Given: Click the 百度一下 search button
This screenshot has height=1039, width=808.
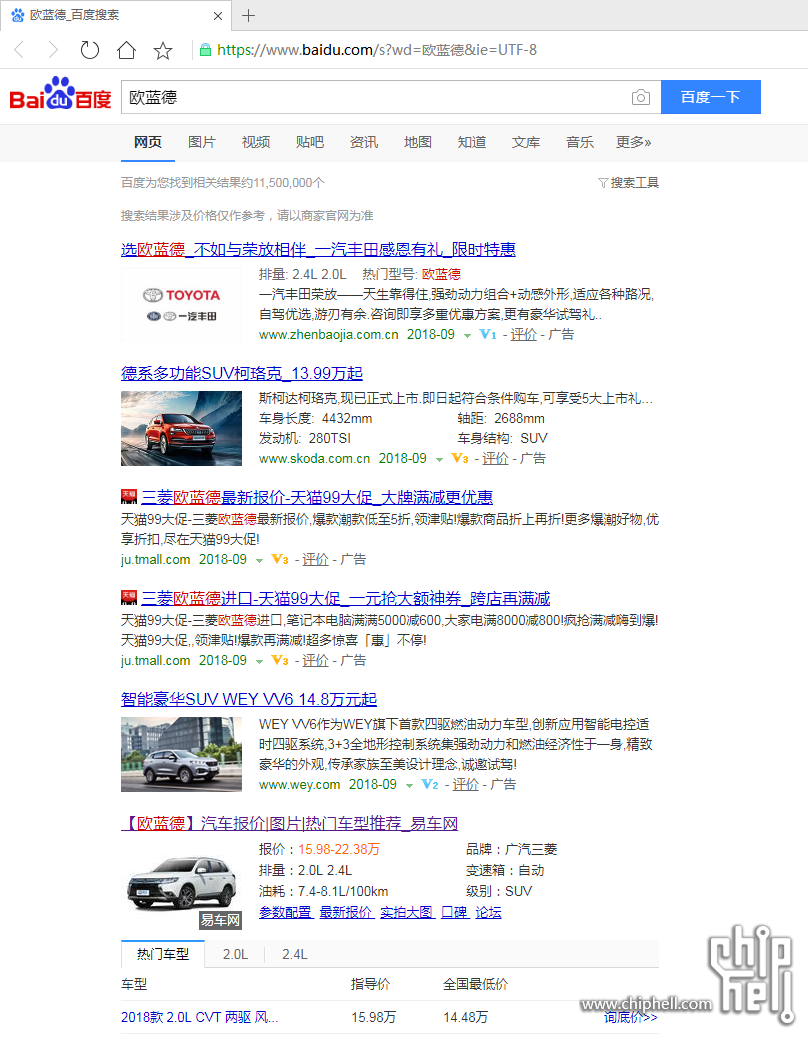Looking at the screenshot, I should [x=711, y=97].
